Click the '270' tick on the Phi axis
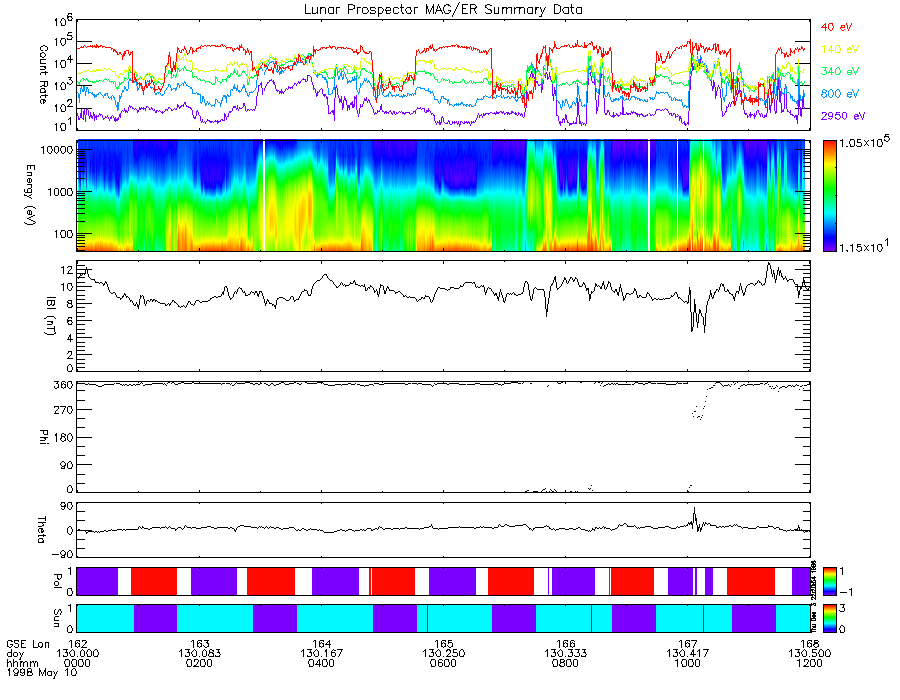 click(x=63, y=410)
